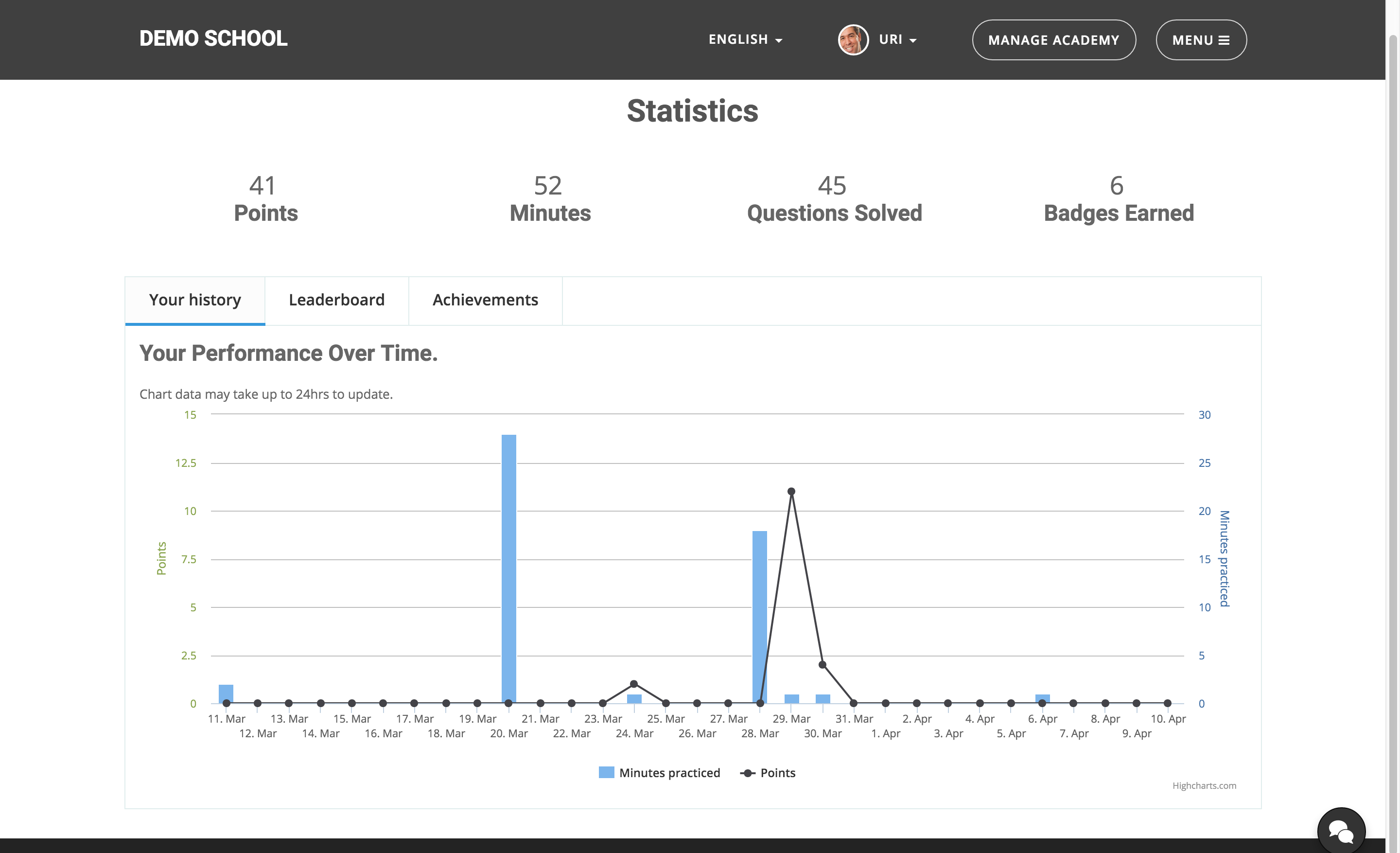Click the 29. Mar points peak marker
This screenshot has height=853, width=1400.
point(791,492)
